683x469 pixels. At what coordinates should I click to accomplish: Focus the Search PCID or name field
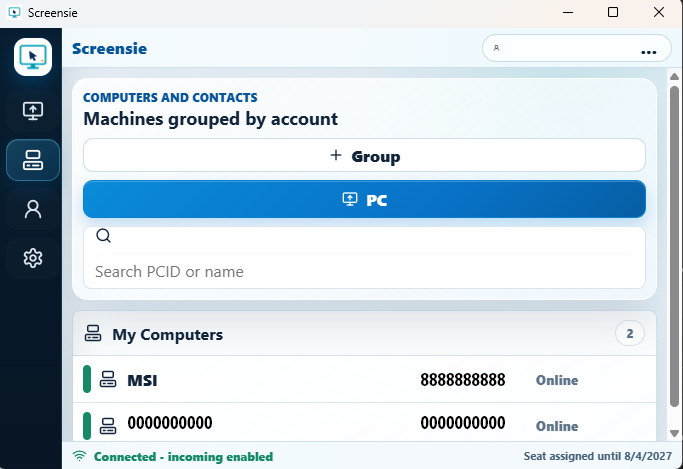(x=364, y=271)
